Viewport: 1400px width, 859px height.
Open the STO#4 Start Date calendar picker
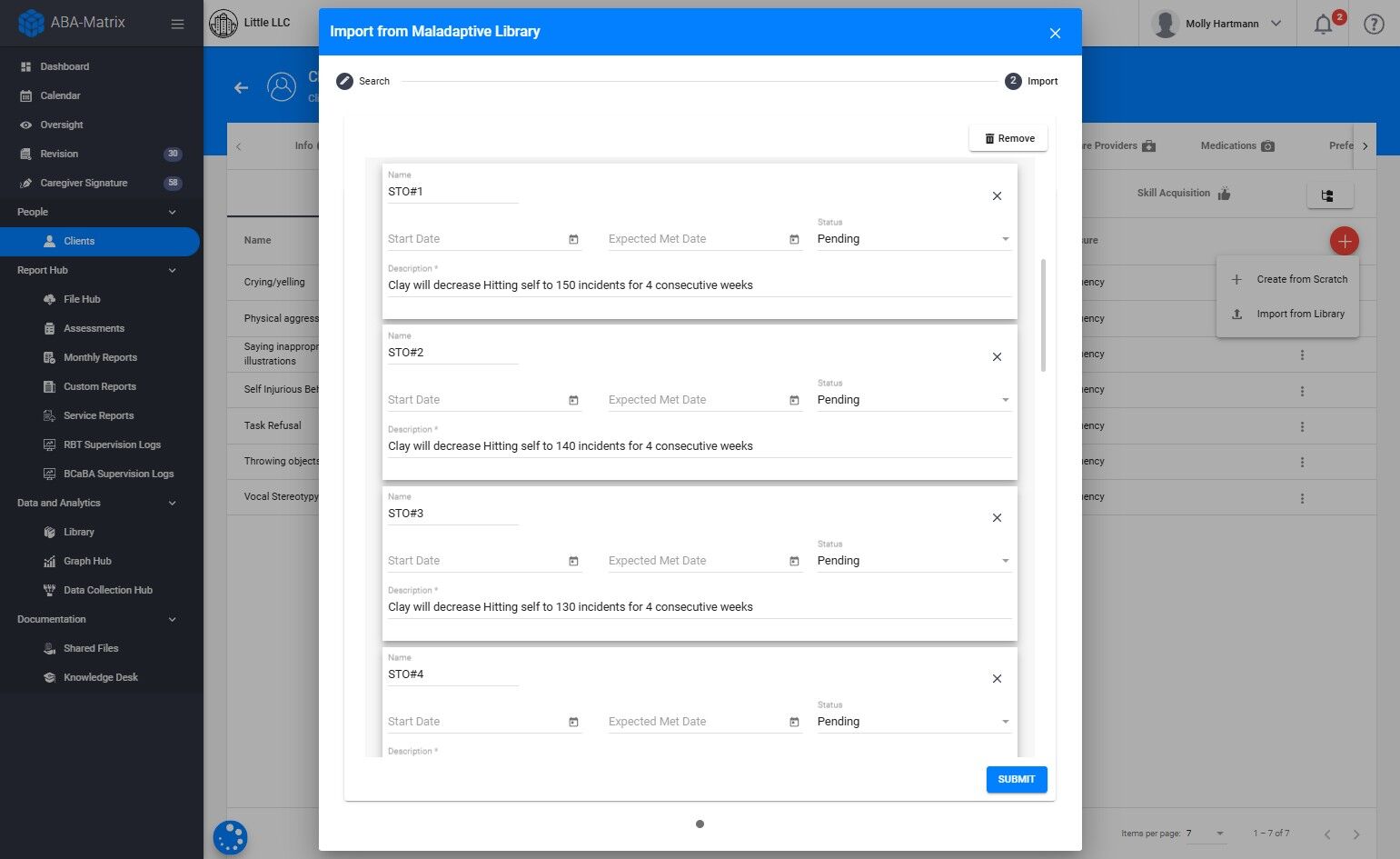pyautogui.click(x=573, y=722)
